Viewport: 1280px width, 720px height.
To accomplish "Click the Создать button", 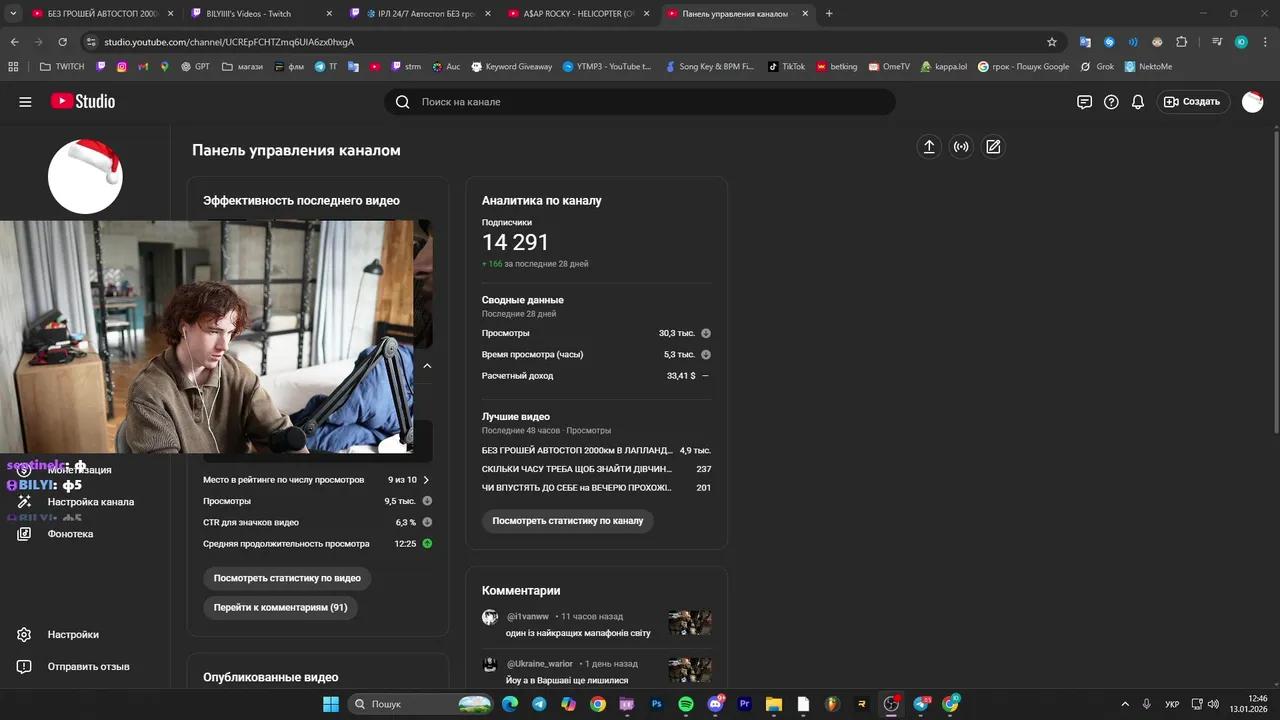I will [1193, 102].
